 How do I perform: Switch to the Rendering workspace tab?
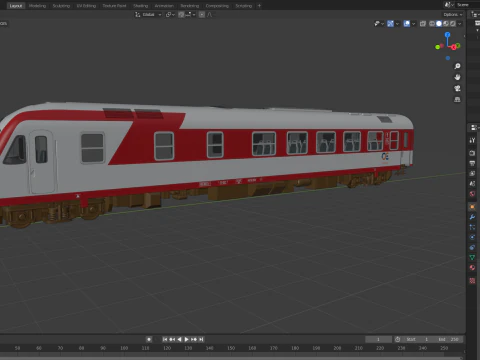coord(190,6)
